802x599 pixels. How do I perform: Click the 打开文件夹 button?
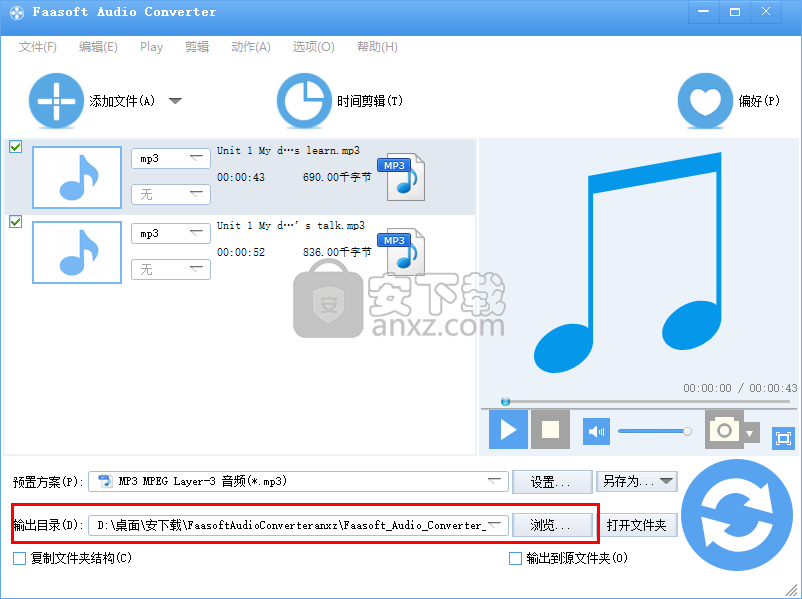click(x=637, y=525)
